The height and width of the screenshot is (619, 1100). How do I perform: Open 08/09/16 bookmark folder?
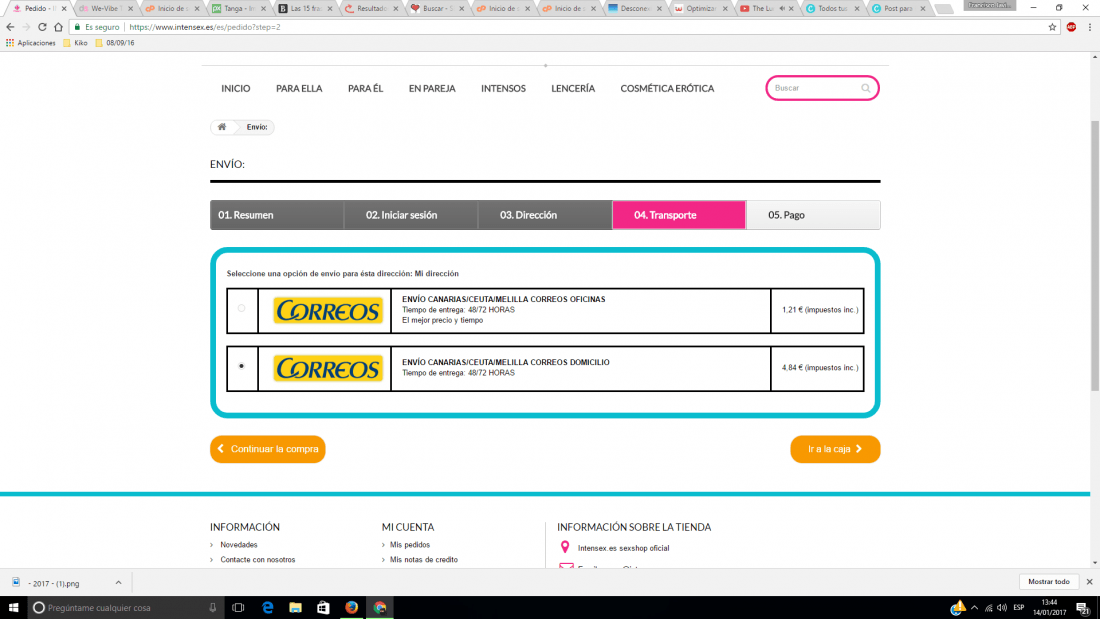[x=114, y=43]
